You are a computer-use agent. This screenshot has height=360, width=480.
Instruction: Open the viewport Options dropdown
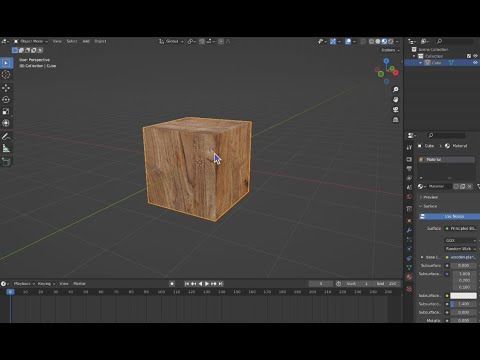point(390,50)
